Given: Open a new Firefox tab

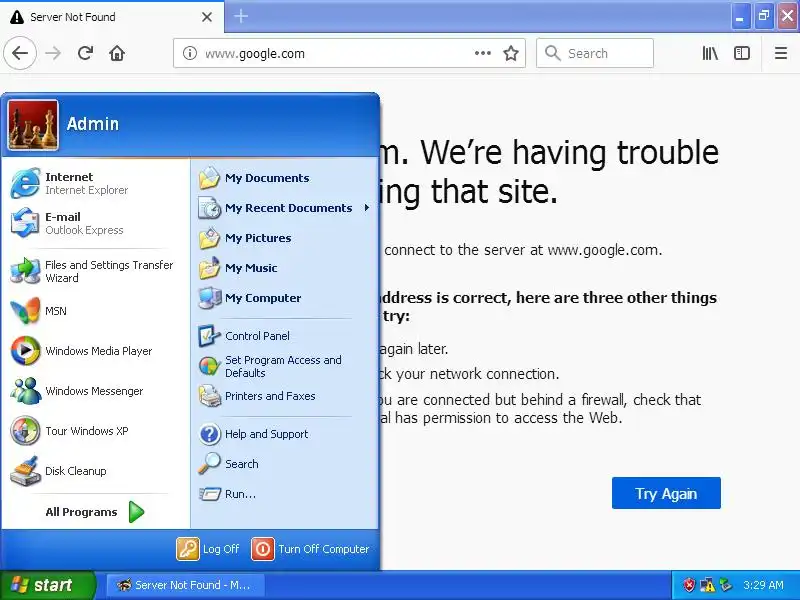Looking at the screenshot, I should coord(241,16).
